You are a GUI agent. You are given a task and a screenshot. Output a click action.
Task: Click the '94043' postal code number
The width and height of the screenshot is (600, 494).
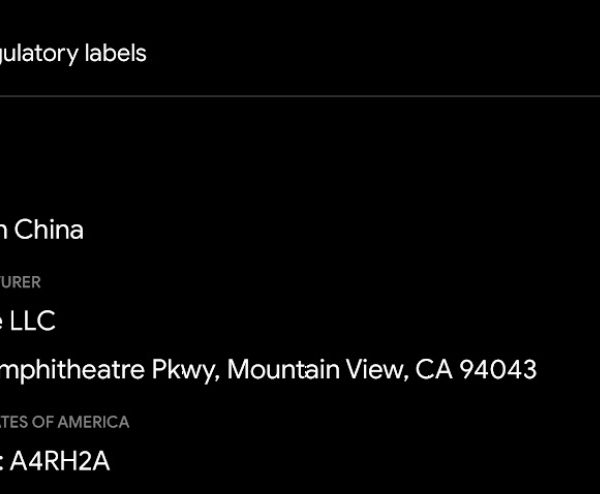(498, 370)
